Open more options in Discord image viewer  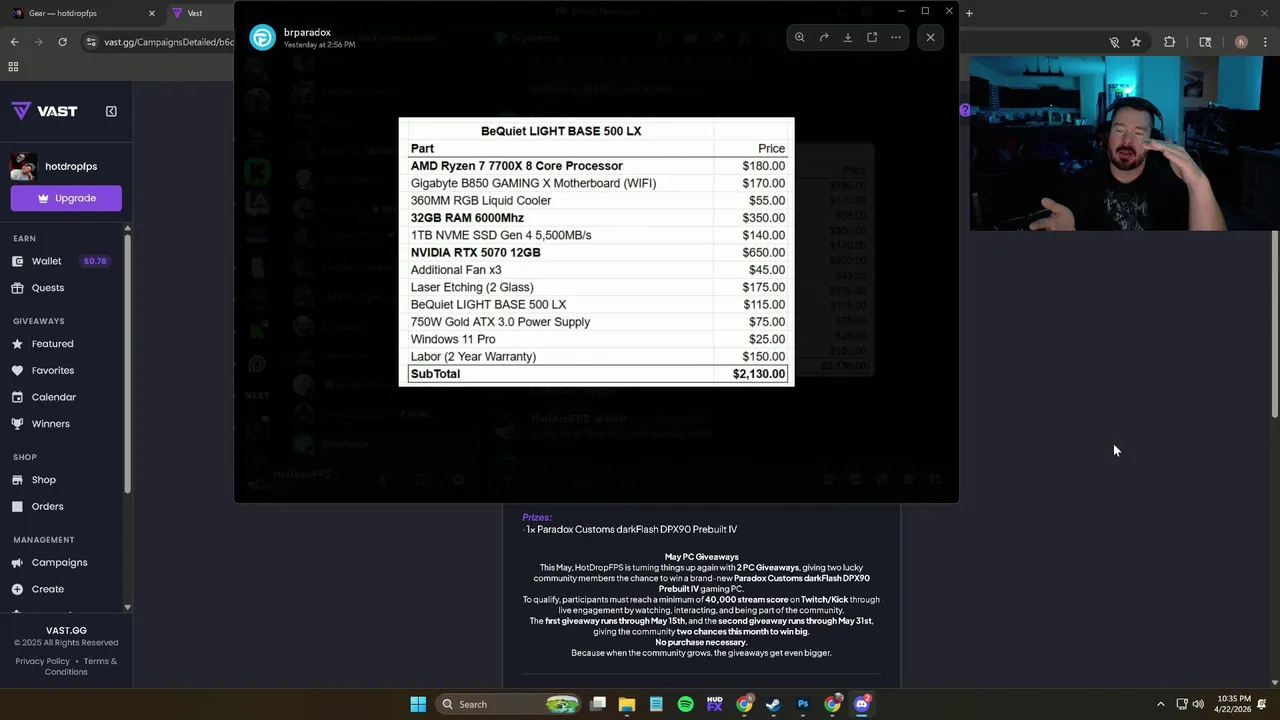(896, 37)
